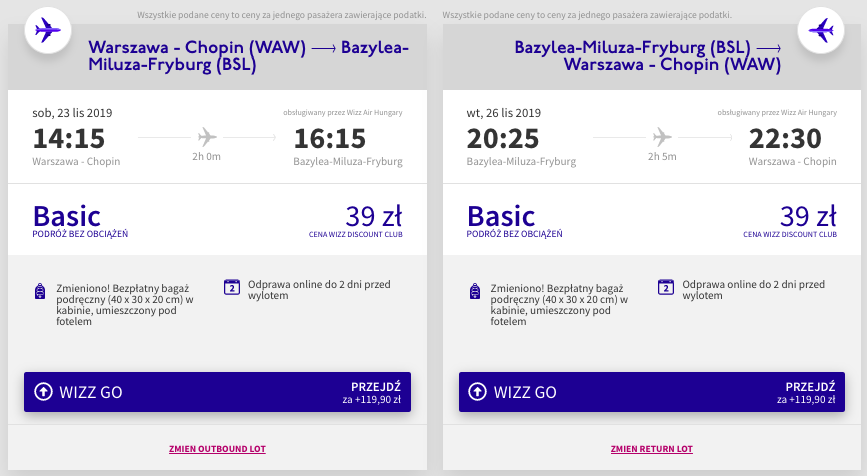Click the up-arrow icon on outbound WIZZ GO
This screenshot has width=867, height=476.
click(43, 391)
